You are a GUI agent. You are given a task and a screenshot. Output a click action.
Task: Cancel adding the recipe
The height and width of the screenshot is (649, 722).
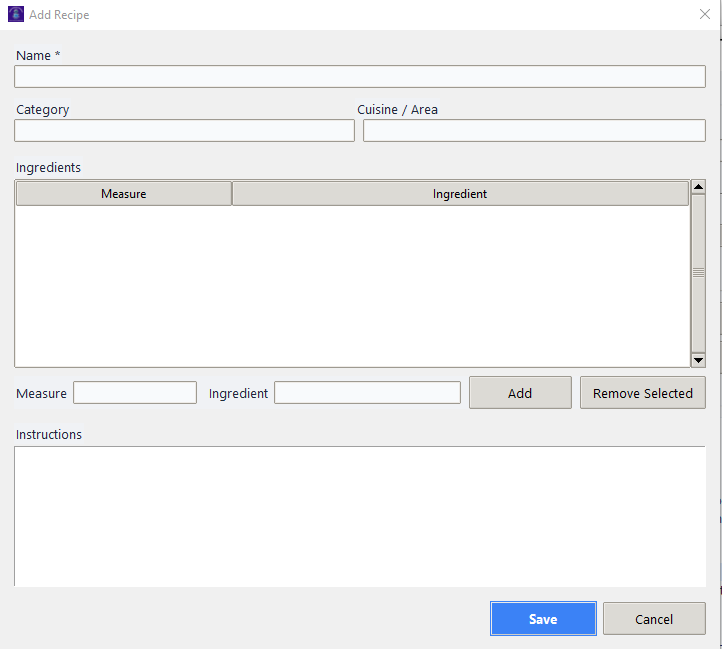click(654, 619)
